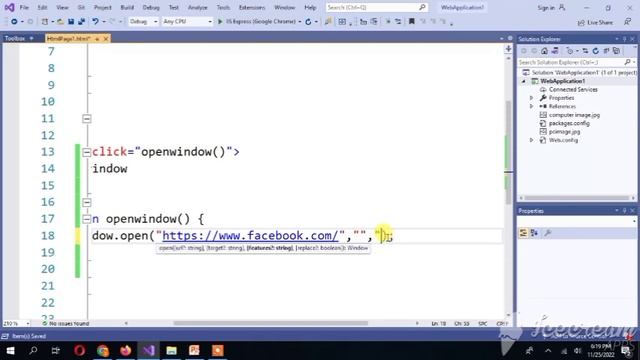Toggle auto-hide pin on Solution Explorer

point(624,39)
